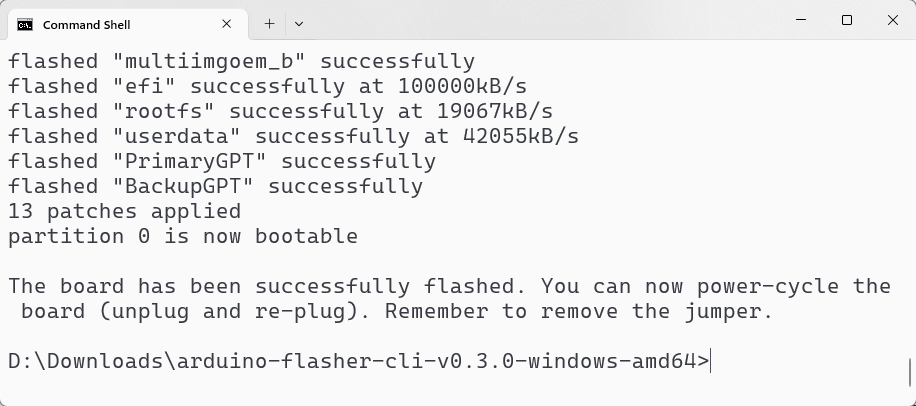The width and height of the screenshot is (916, 406).
Task: Click the "efi" flashed output line
Action: 280,86
